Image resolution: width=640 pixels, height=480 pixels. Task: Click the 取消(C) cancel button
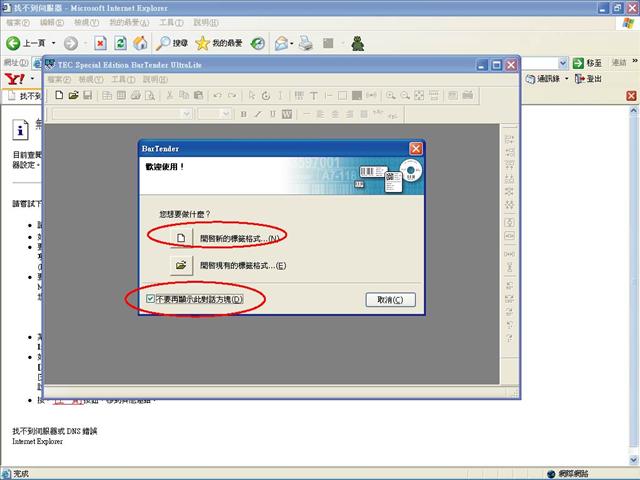pos(390,300)
